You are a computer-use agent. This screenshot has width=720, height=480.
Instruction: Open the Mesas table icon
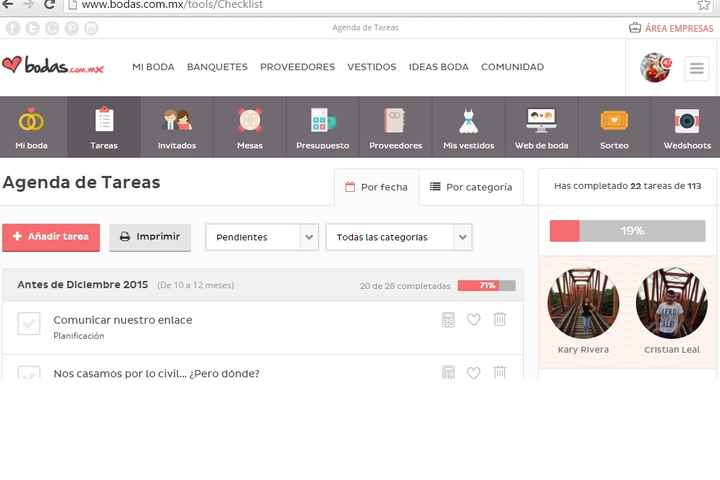point(250,120)
